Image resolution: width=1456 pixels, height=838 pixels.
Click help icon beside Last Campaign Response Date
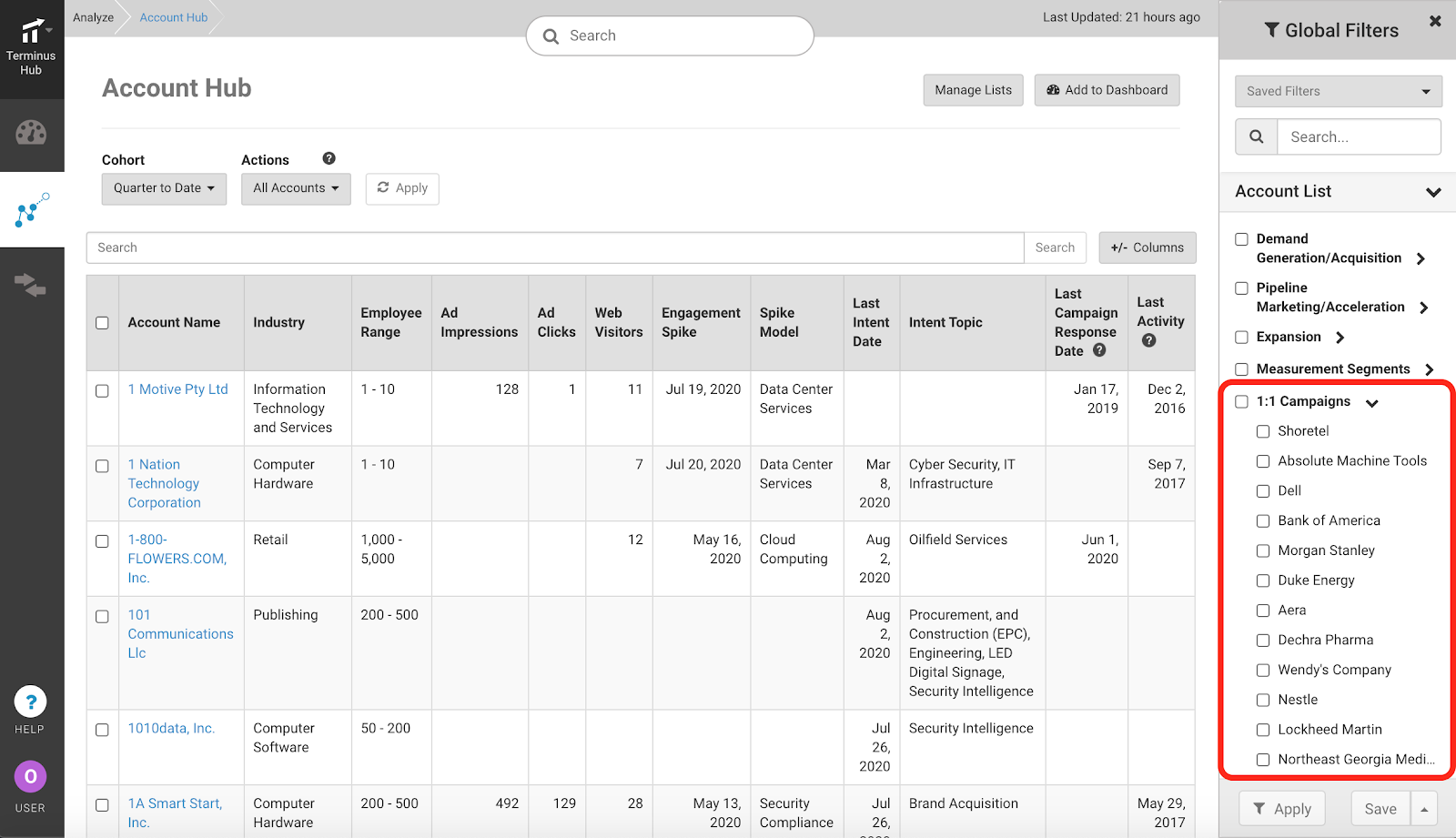coord(1099,350)
